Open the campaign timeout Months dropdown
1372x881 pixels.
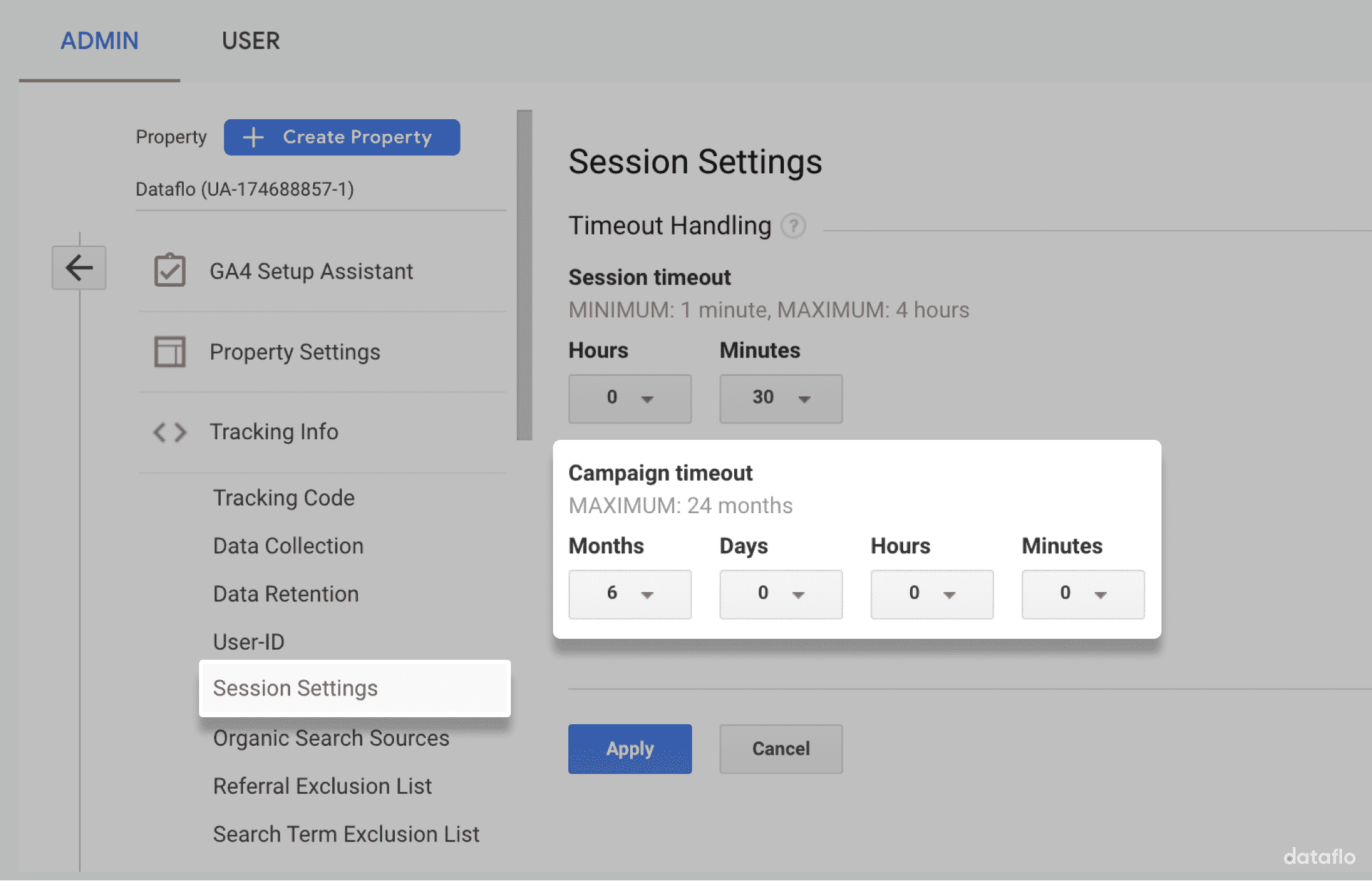(630, 593)
